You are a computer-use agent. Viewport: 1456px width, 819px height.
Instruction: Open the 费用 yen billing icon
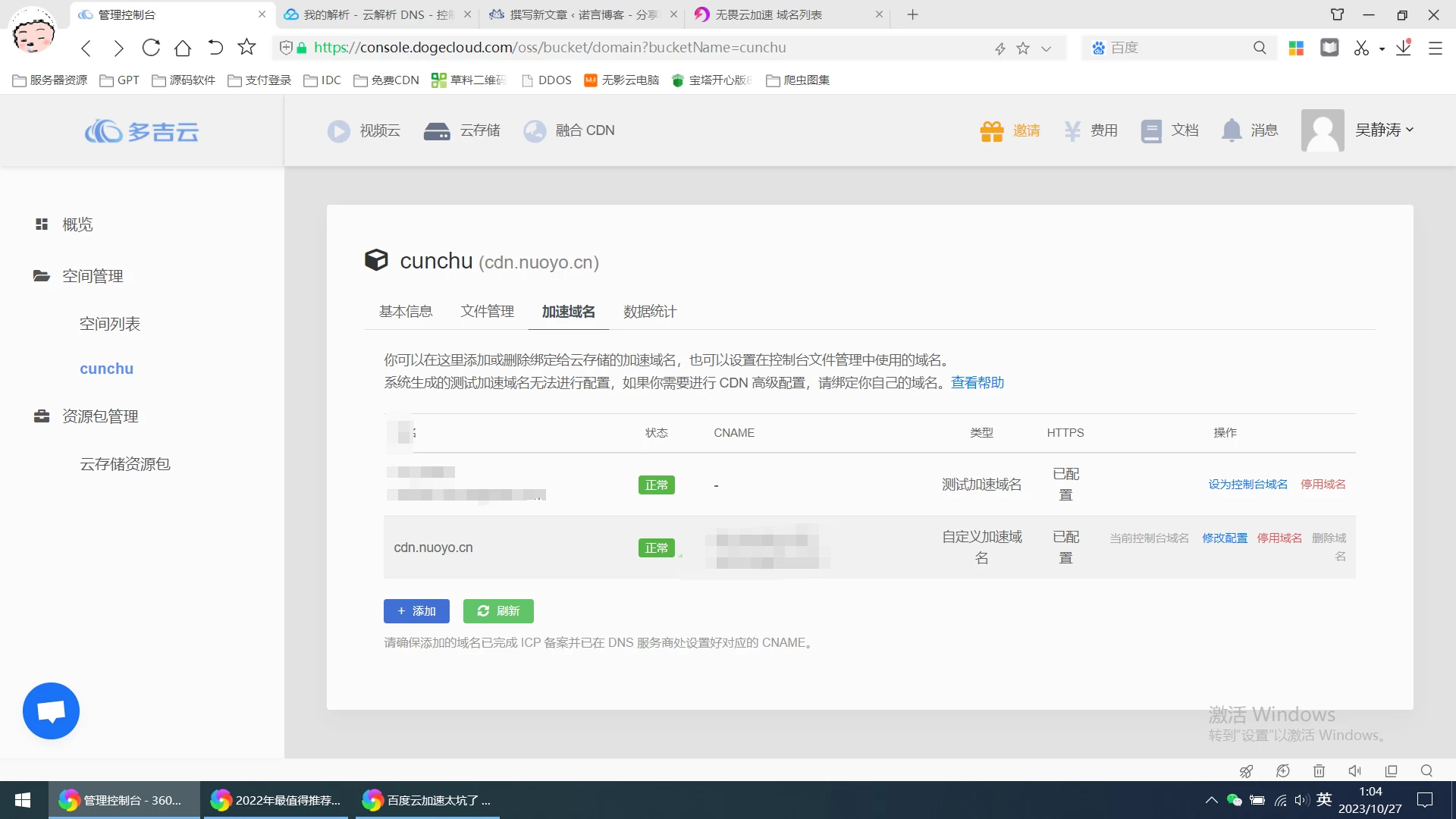coord(1072,131)
